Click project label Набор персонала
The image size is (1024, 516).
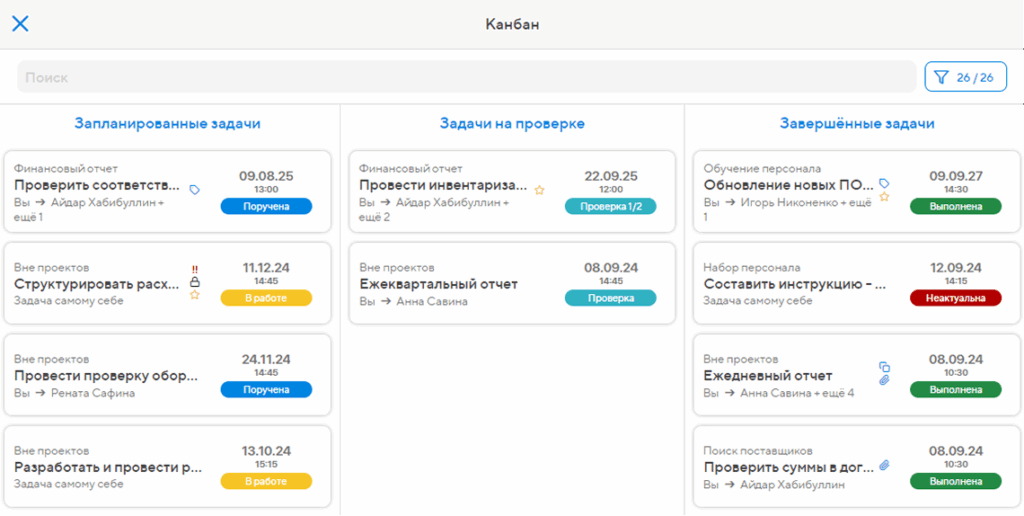pos(751,268)
